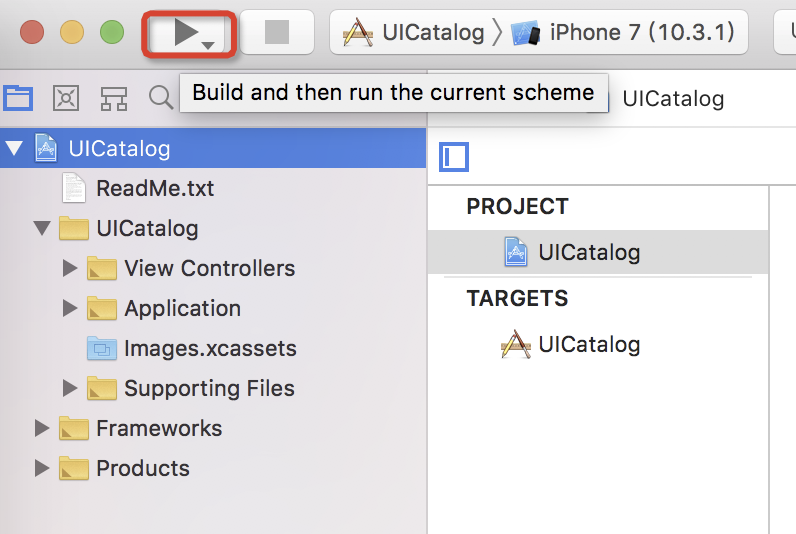Toggle the project and targets list sidebar
Screen dimensions: 796x534
[x=454, y=157]
